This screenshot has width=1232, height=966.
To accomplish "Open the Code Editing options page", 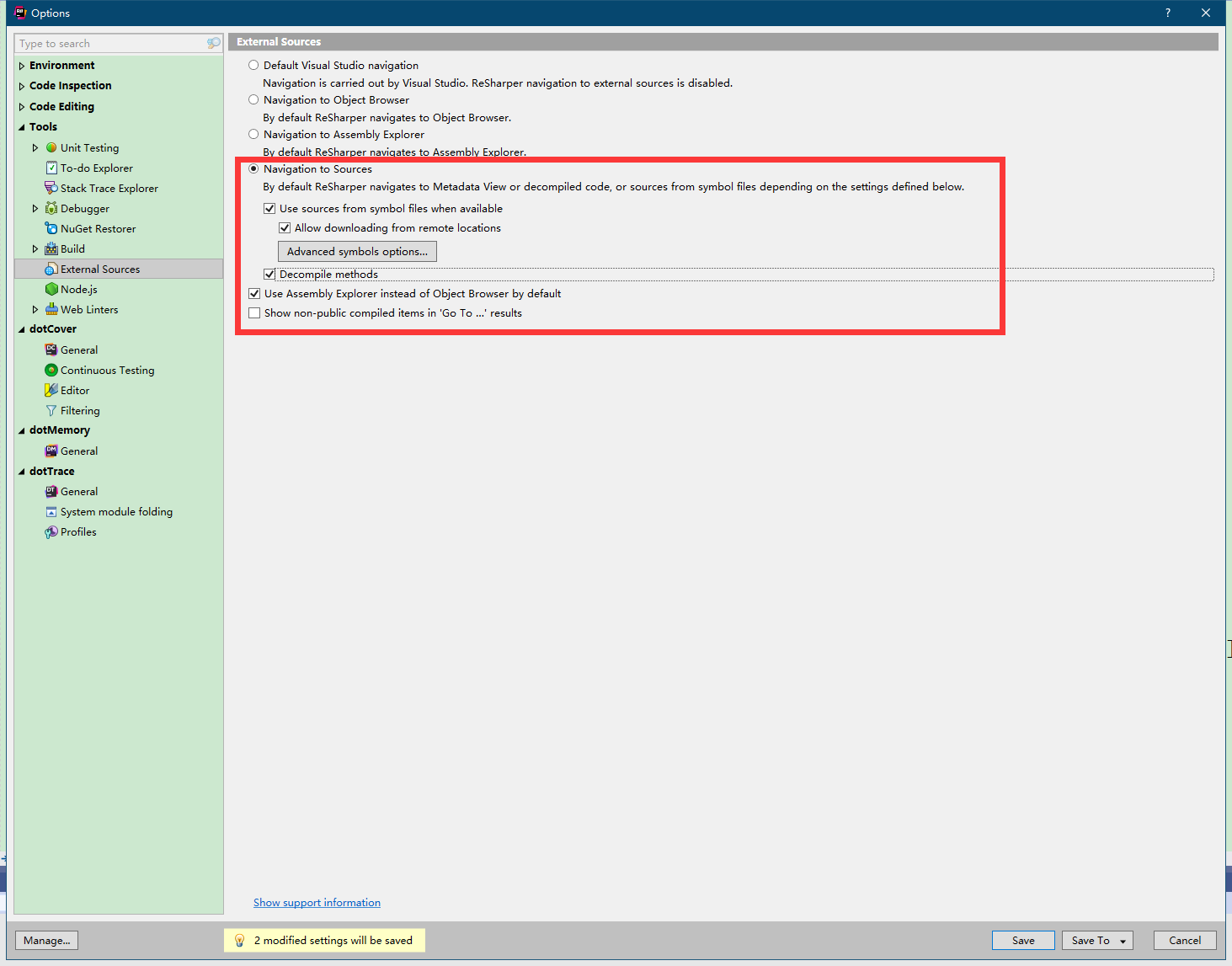I will [x=61, y=106].
